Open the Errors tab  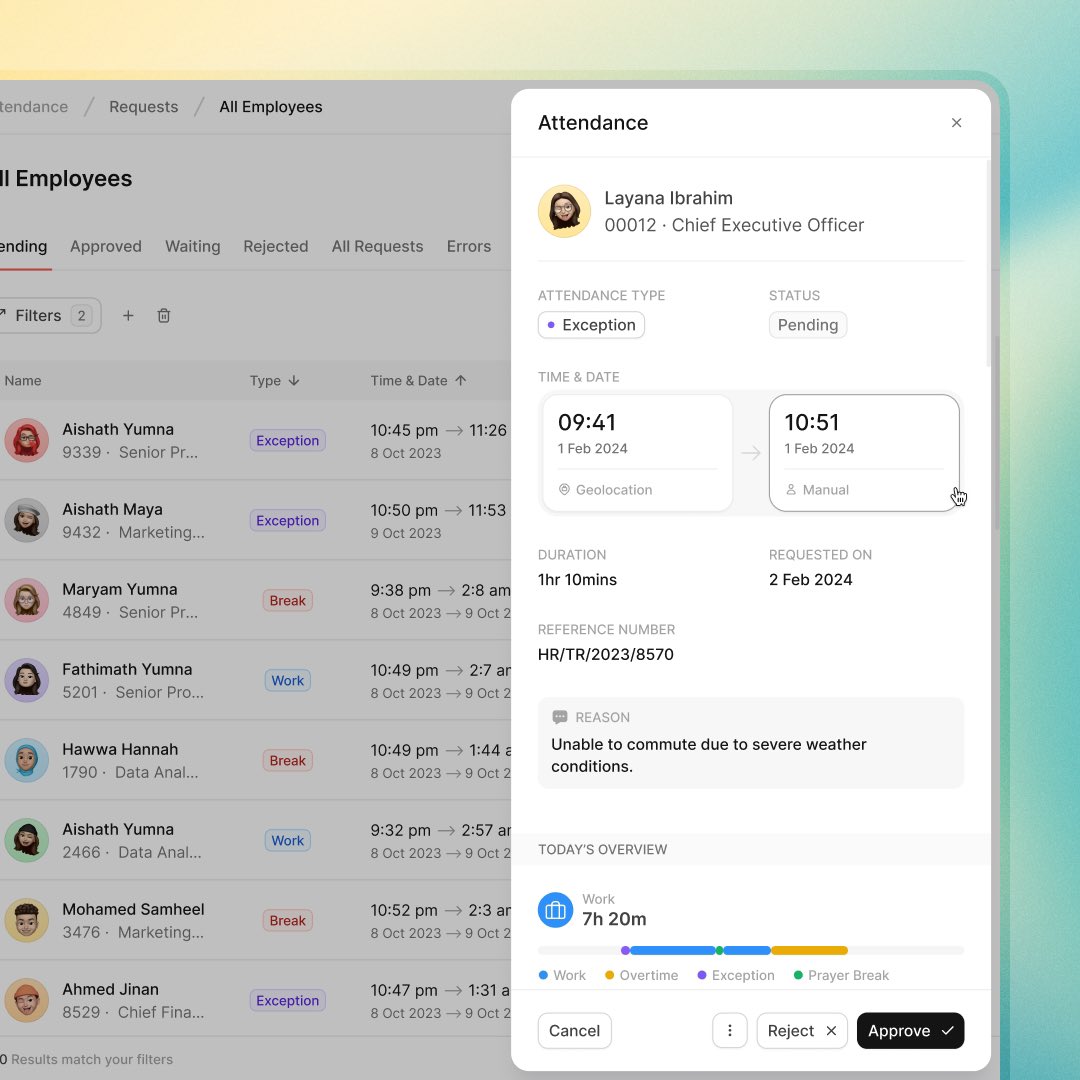pyautogui.click(x=468, y=246)
